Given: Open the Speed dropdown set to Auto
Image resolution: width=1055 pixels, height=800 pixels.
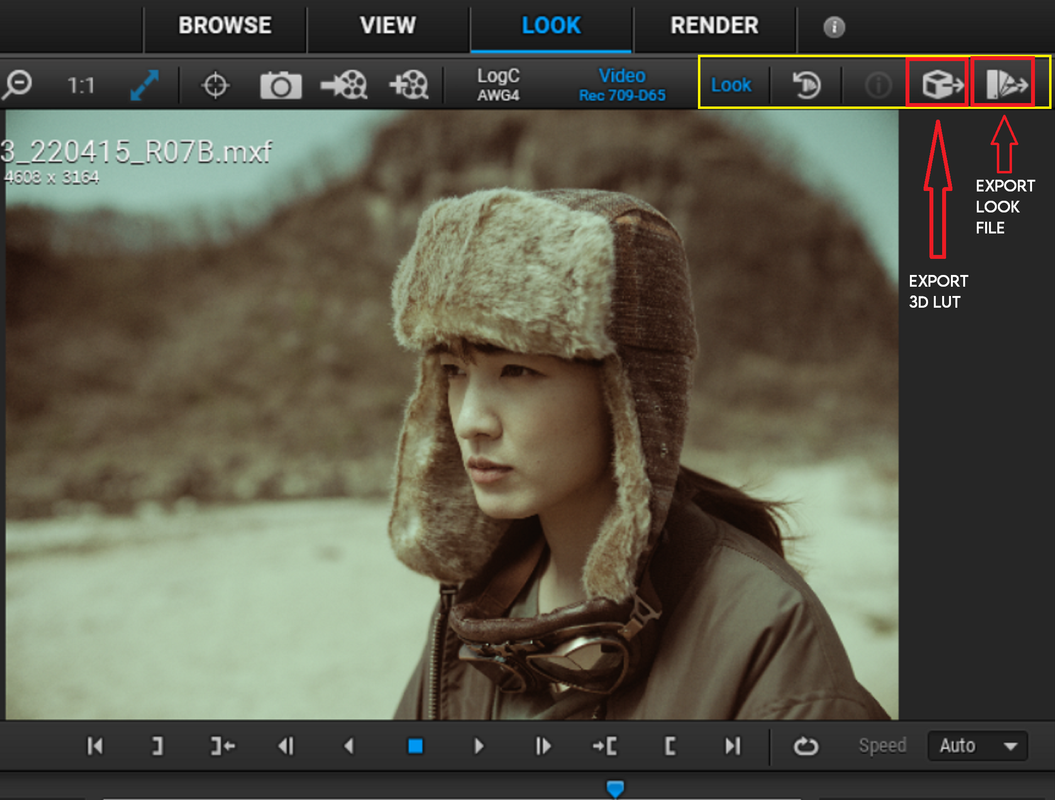Looking at the screenshot, I should pos(977,746).
